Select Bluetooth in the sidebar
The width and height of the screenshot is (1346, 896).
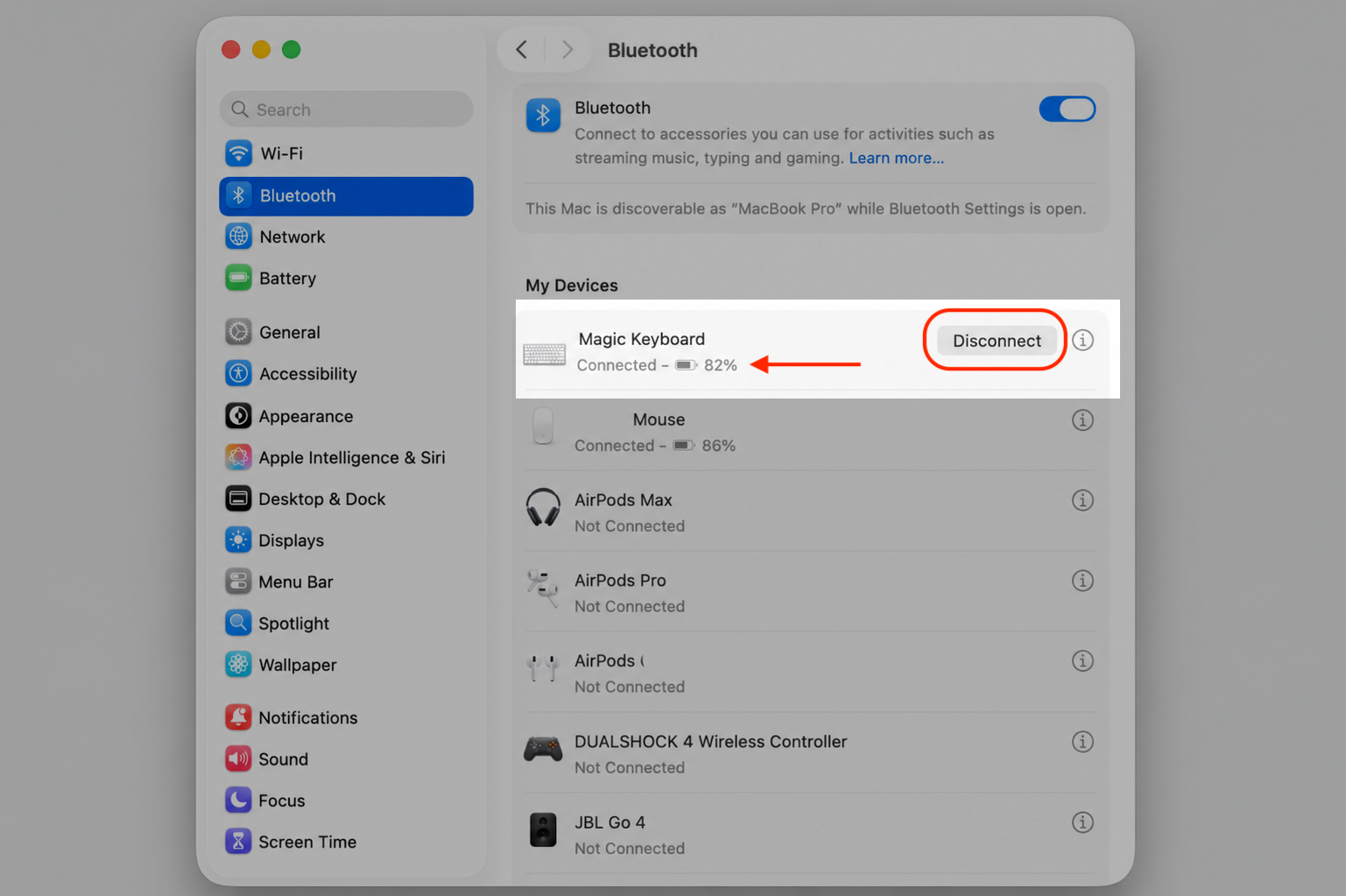point(346,196)
